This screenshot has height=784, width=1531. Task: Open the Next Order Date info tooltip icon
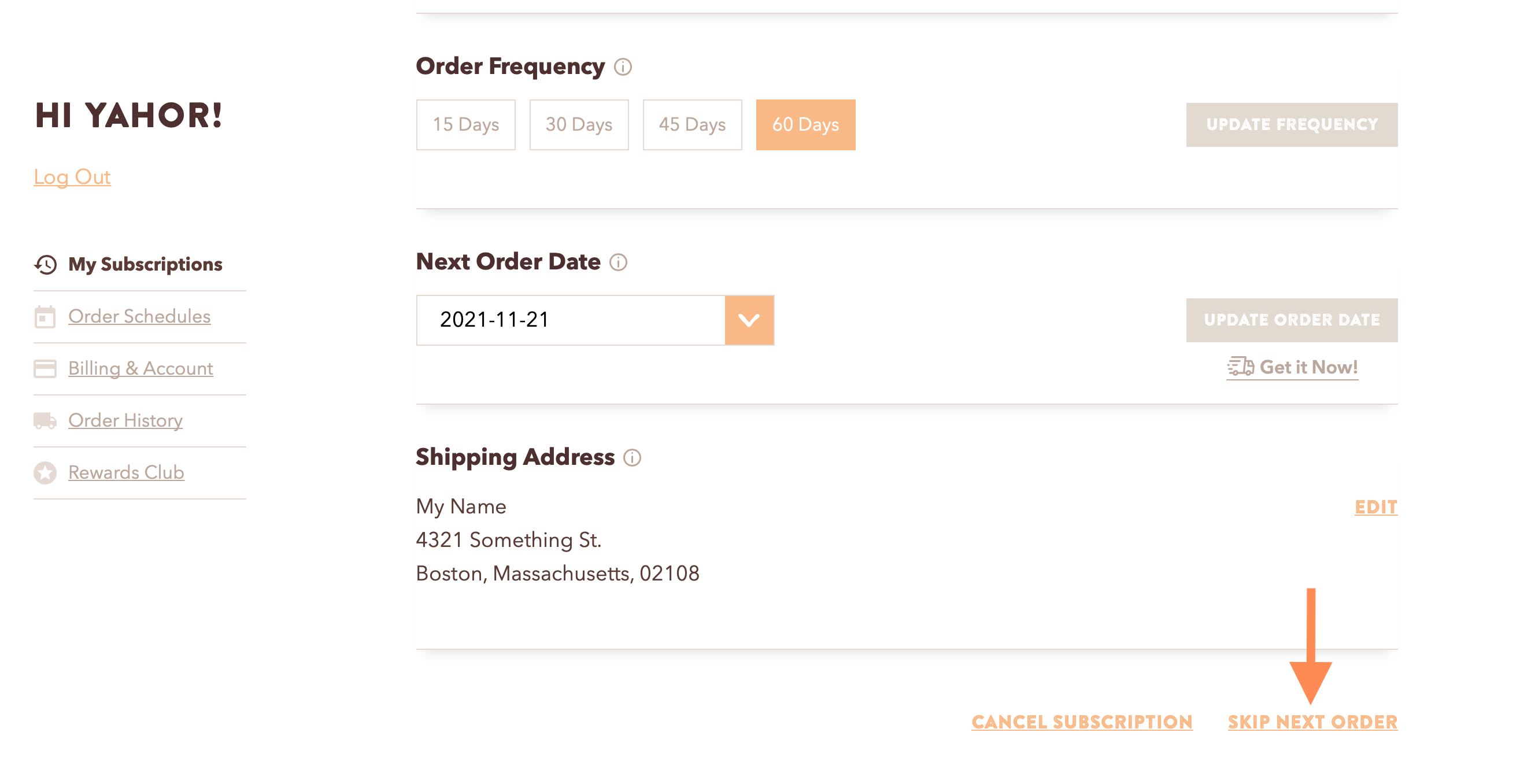pyautogui.click(x=620, y=262)
